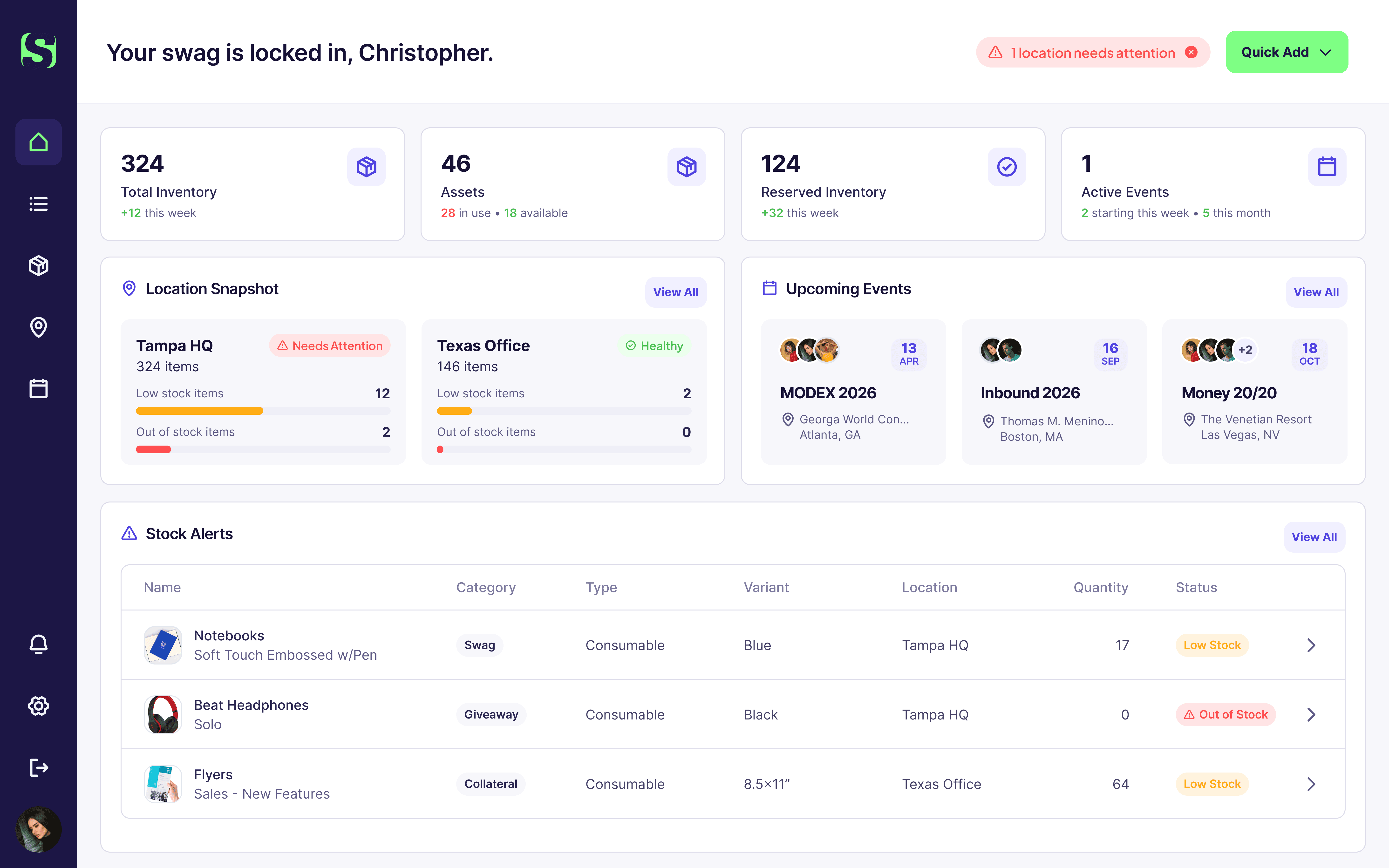
Task: Open the Tampa HQ location card
Action: (x=263, y=392)
